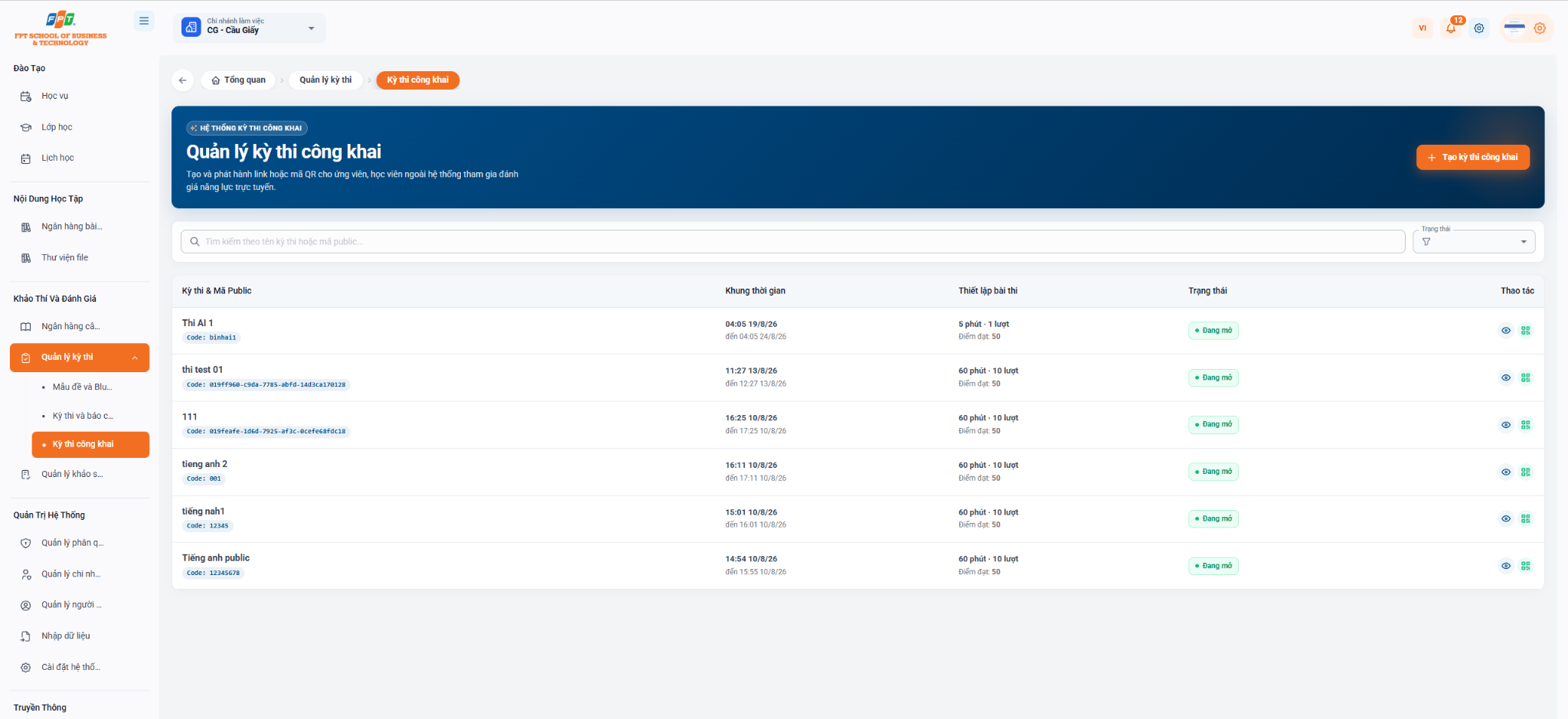Open Quản lý chi nh... sidebar item
The height and width of the screenshot is (719, 1568).
pos(80,574)
